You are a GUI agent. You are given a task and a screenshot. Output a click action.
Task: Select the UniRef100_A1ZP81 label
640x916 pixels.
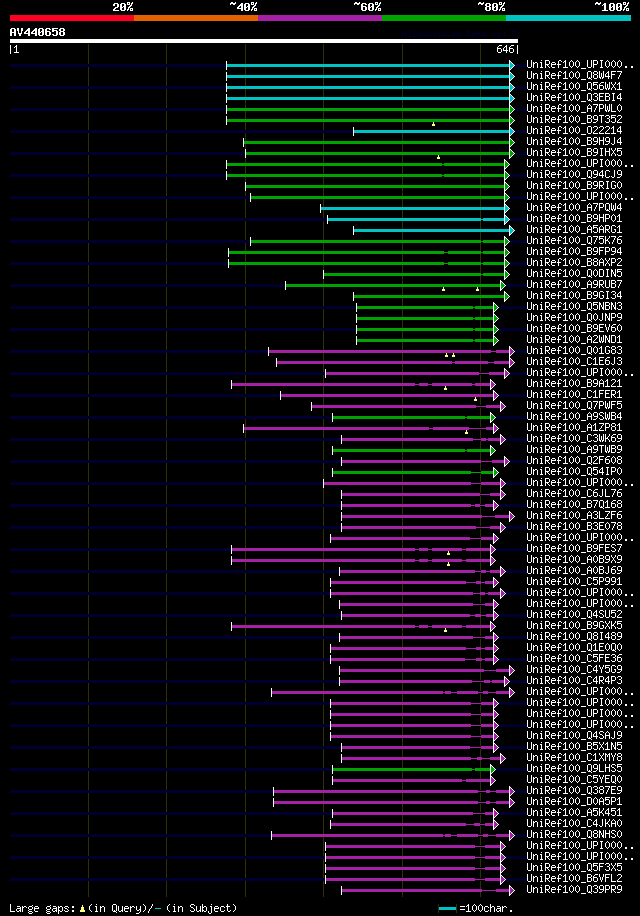pyautogui.click(x=574, y=428)
